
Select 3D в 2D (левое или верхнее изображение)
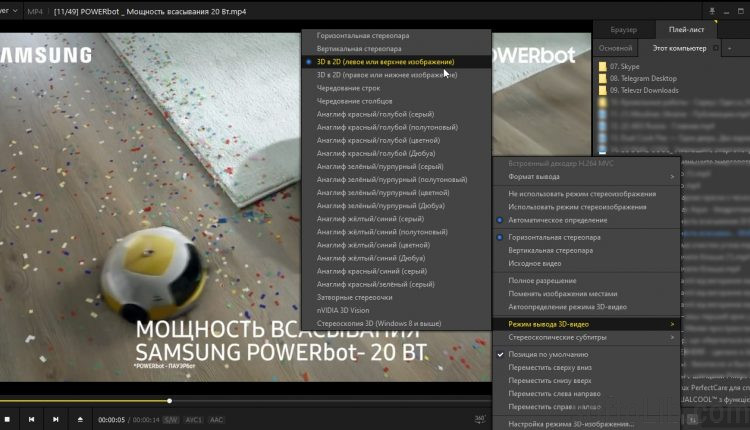397,62
